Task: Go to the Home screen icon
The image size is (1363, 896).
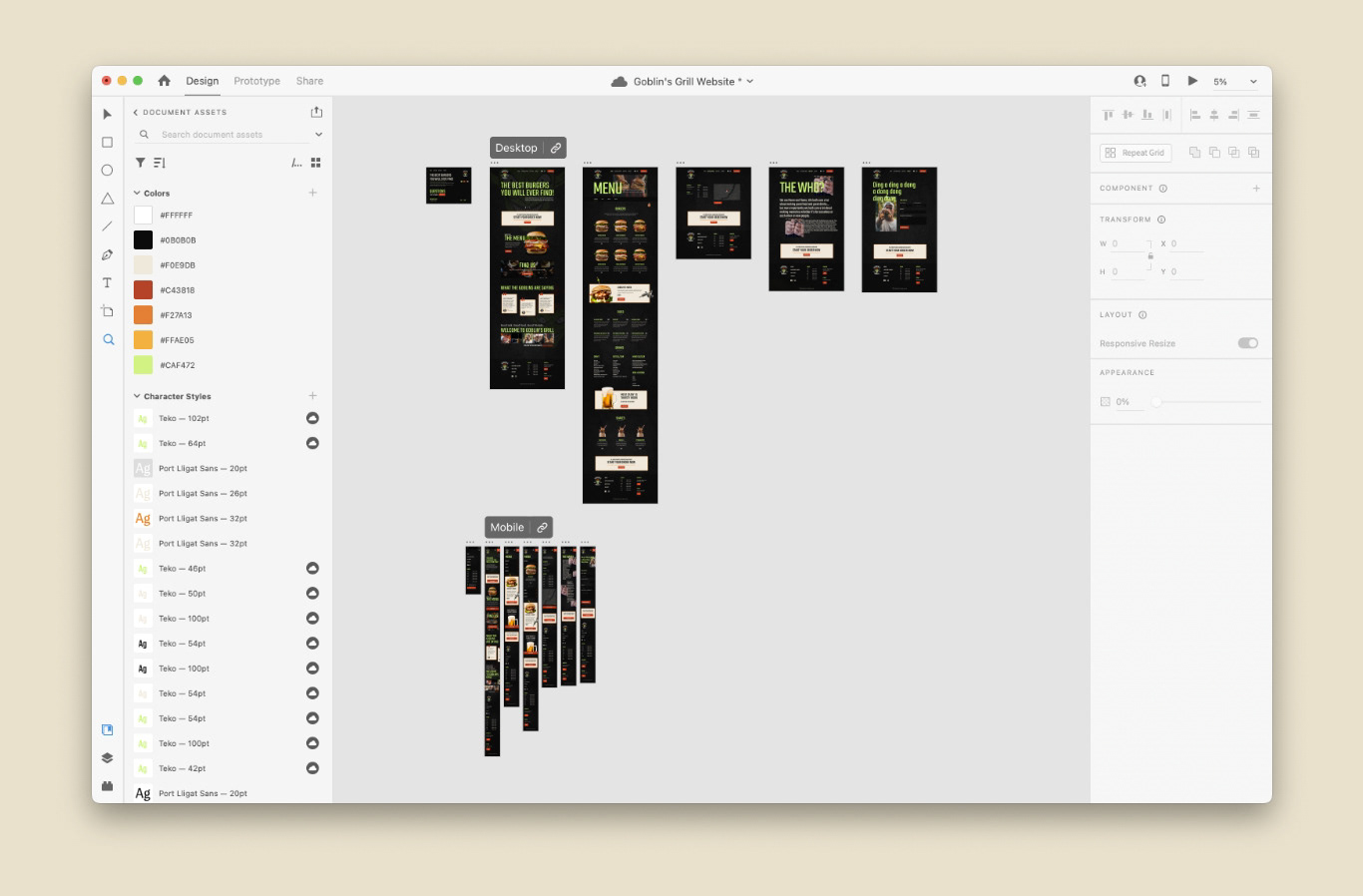Action: [165, 81]
